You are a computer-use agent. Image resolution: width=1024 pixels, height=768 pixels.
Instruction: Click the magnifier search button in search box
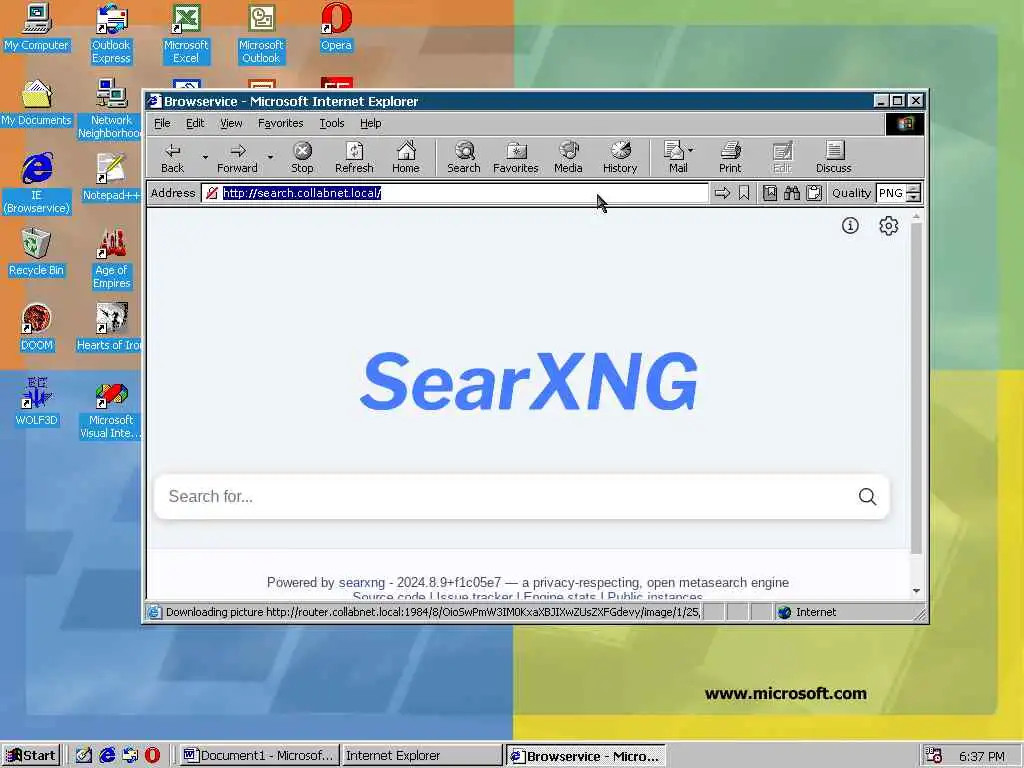(x=867, y=496)
